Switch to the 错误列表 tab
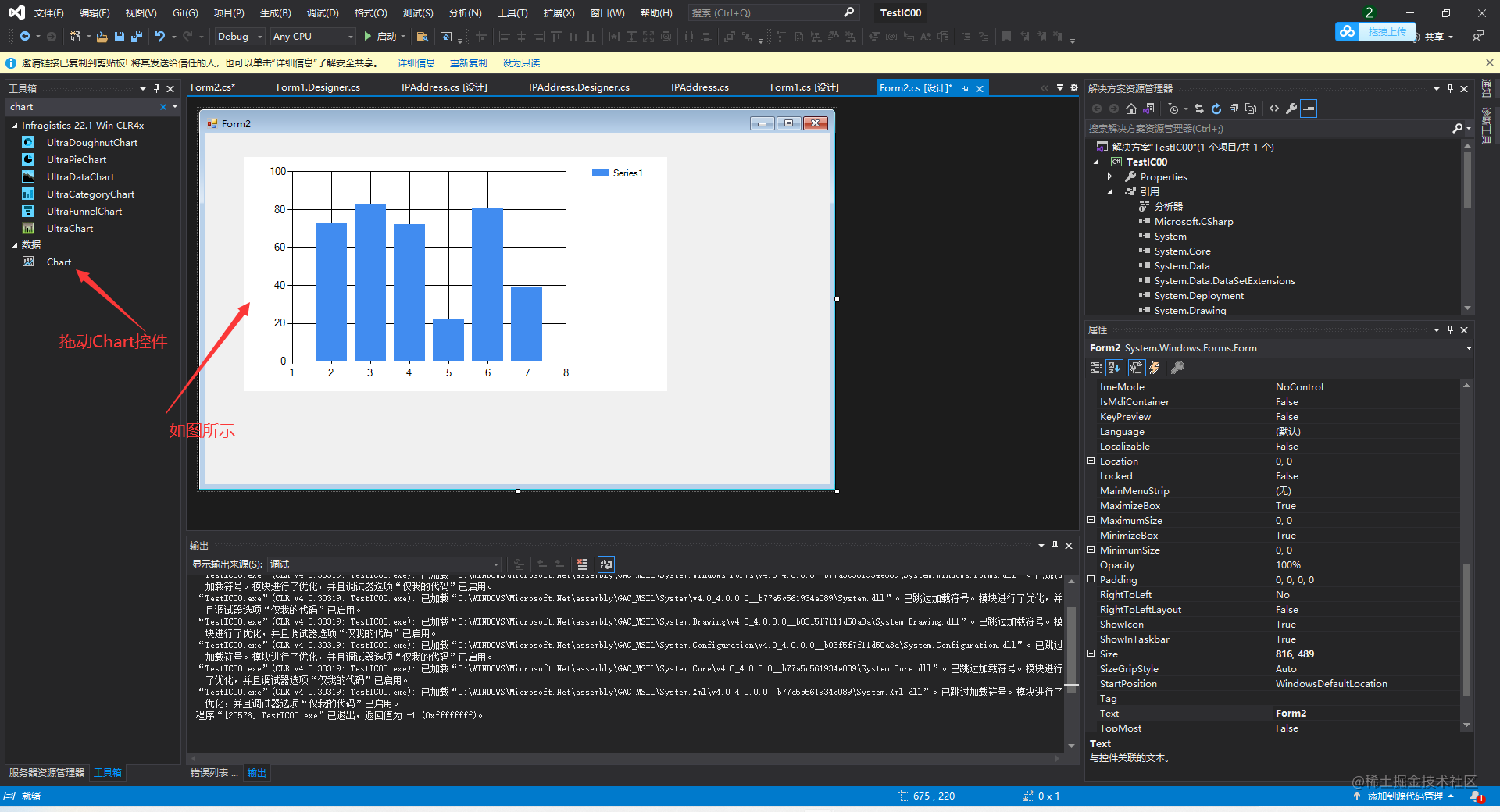Viewport: 1500px width, 812px height. pyautogui.click(x=214, y=773)
